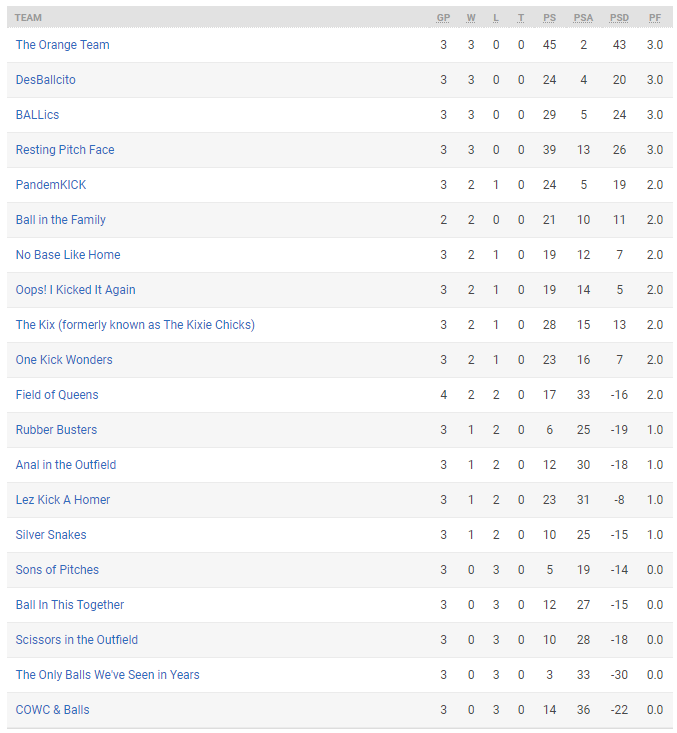Click Ball in the Family link
The height and width of the screenshot is (733, 677).
[61, 220]
